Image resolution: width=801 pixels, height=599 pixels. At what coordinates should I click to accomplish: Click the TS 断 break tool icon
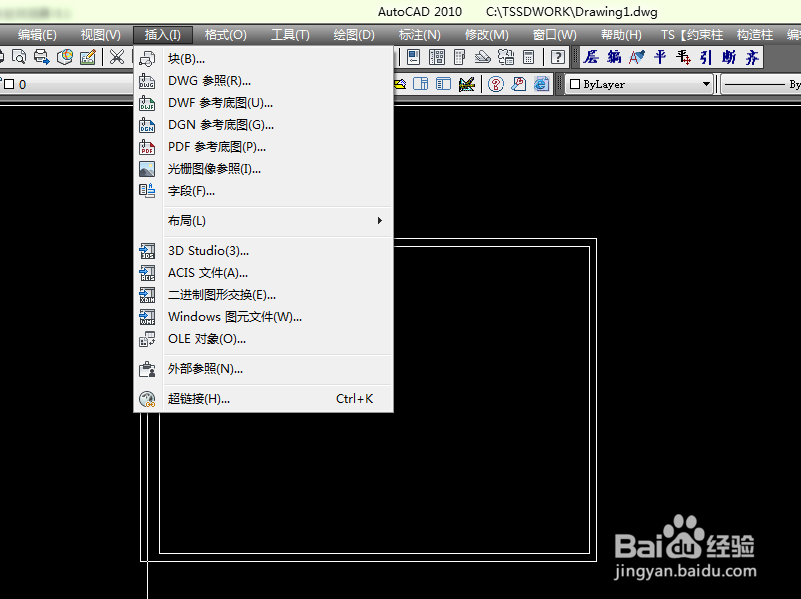(729, 57)
